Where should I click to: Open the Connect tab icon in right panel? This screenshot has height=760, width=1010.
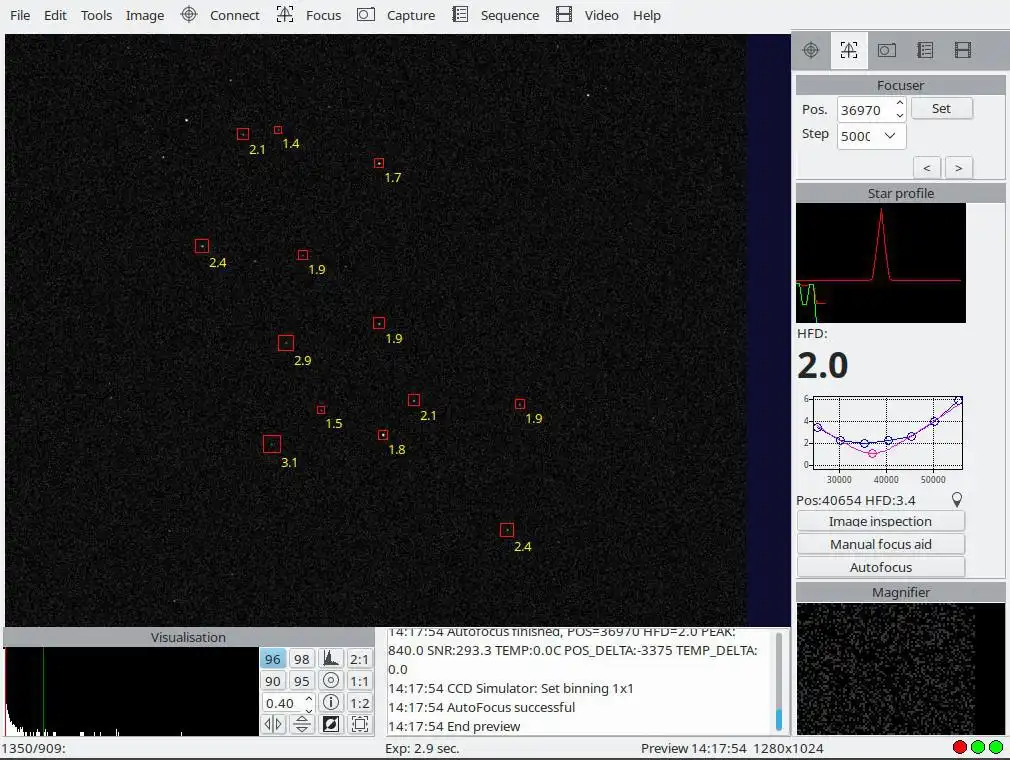(x=811, y=50)
